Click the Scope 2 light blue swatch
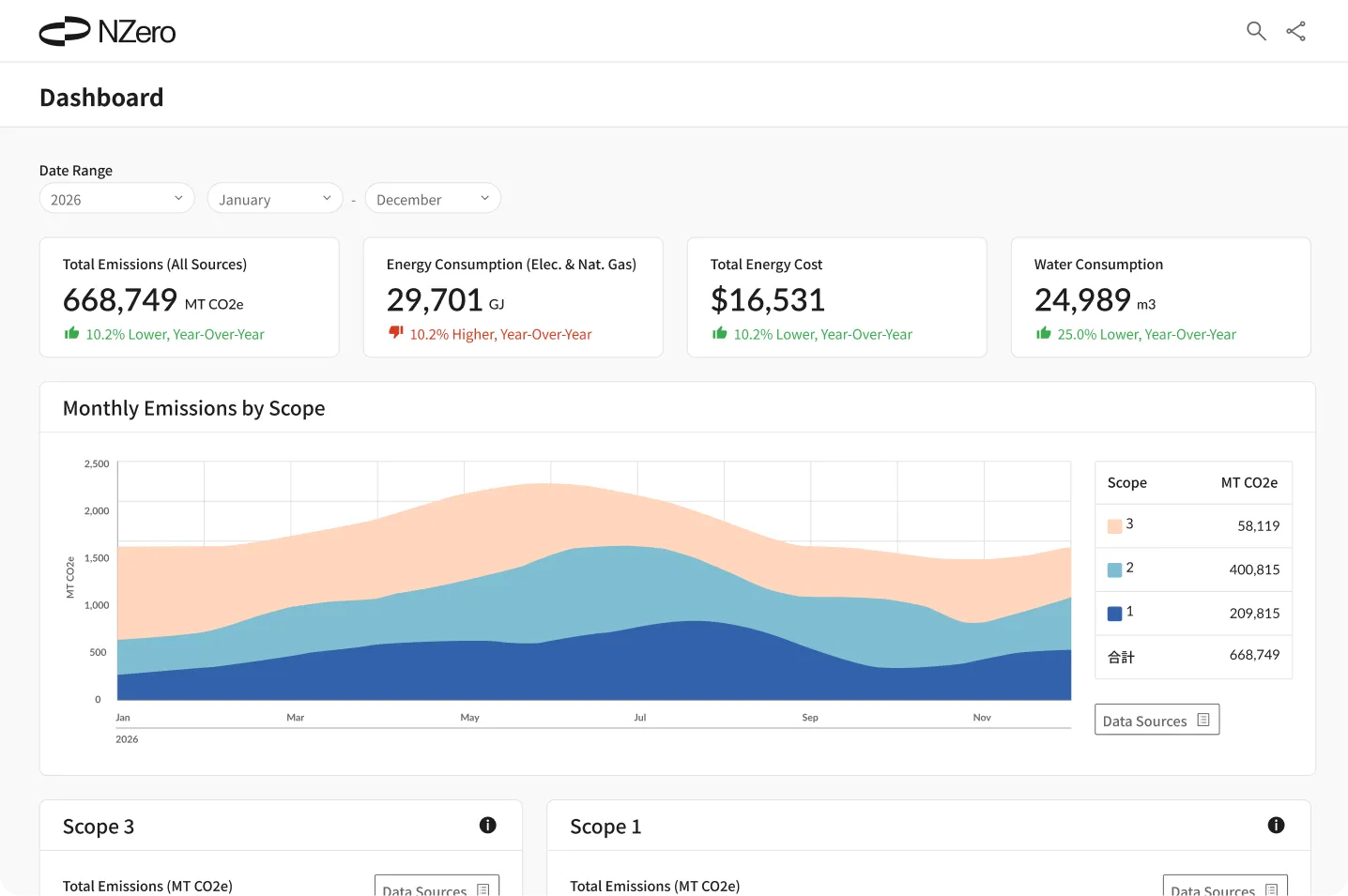Viewport: 1348px width, 896px height. (1114, 569)
